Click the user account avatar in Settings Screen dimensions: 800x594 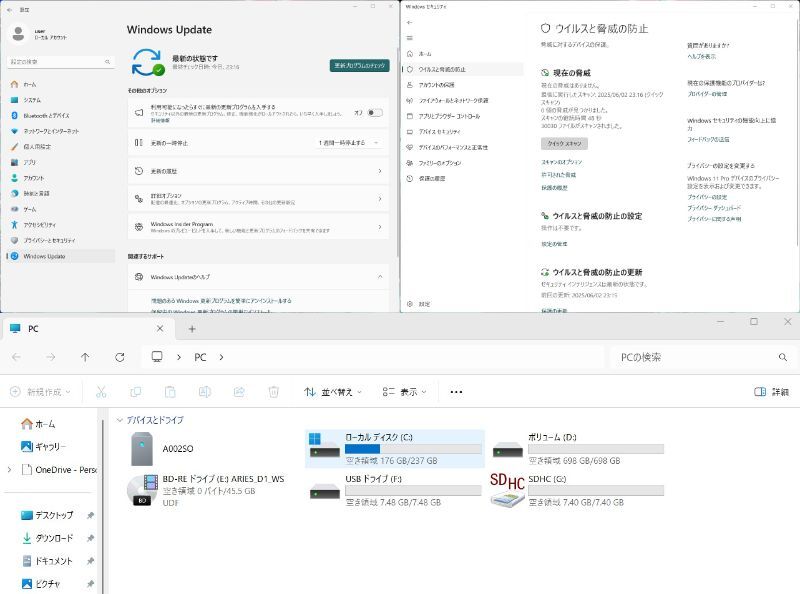(18, 34)
